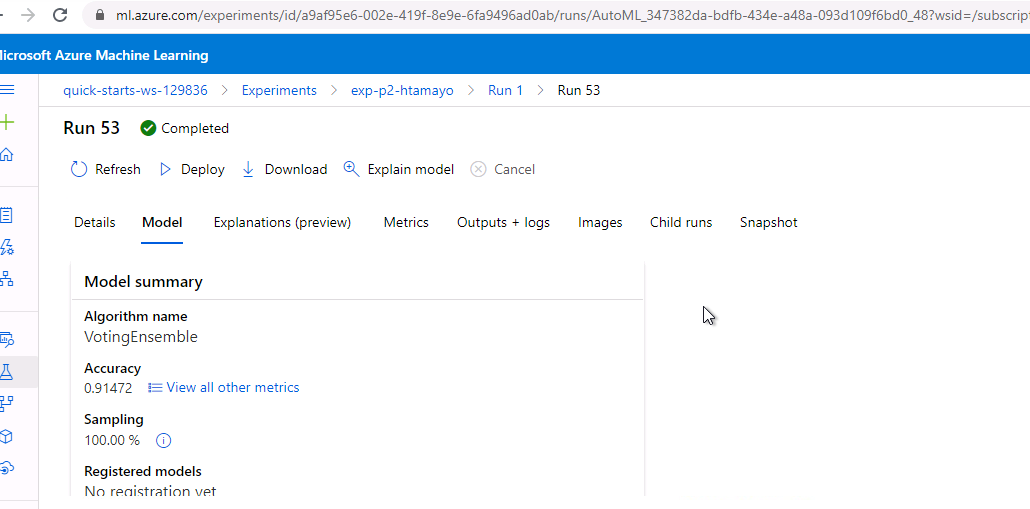Click Microsoft Azure Machine Learning header title
This screenshot has height=509, width=1030.
tap(104, 56)
